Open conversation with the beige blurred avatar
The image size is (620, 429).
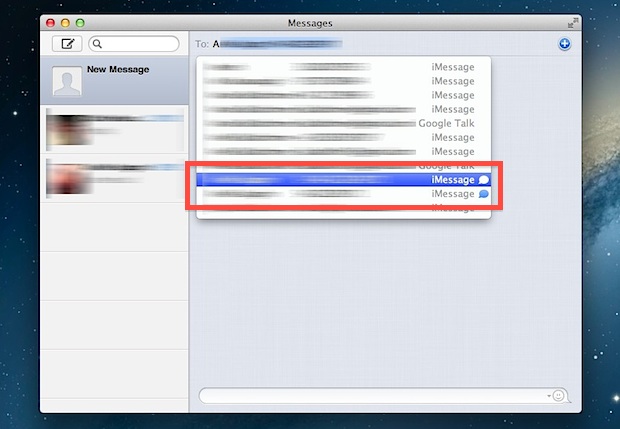coord(114,129)
